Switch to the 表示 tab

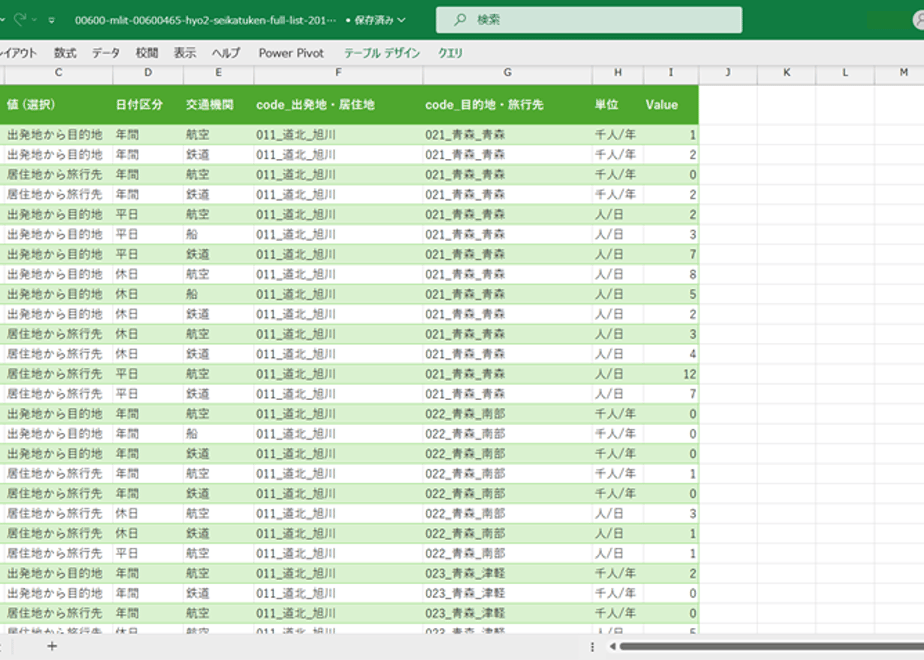184,53
